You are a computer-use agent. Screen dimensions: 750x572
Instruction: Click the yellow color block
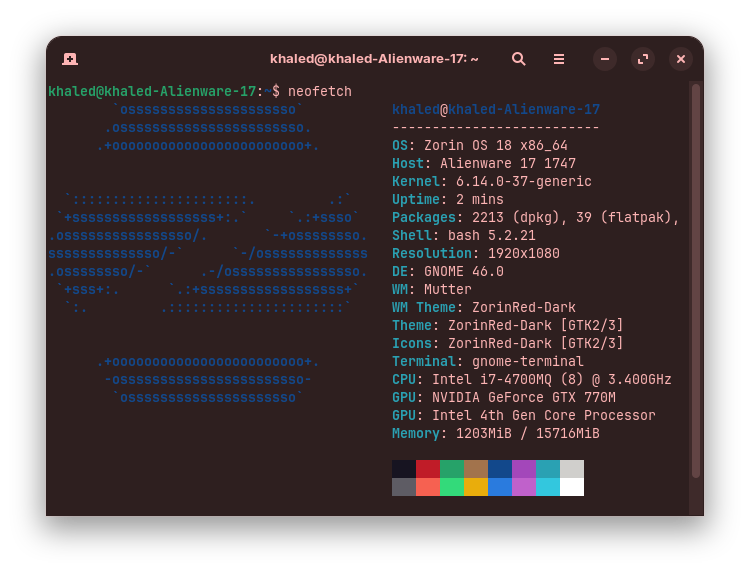475,487
